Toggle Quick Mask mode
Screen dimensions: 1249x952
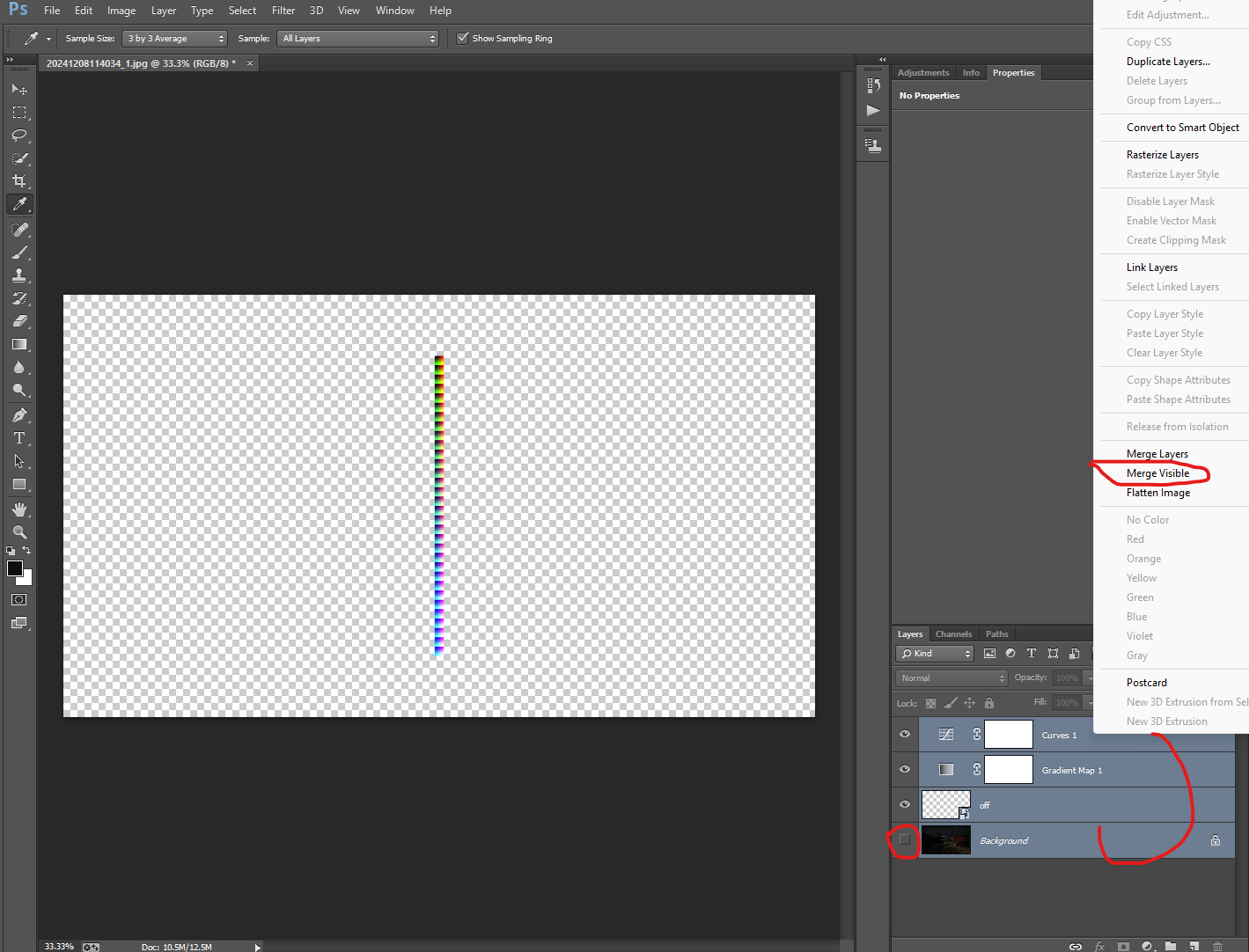pyautogui.click(x=19, y=600)
